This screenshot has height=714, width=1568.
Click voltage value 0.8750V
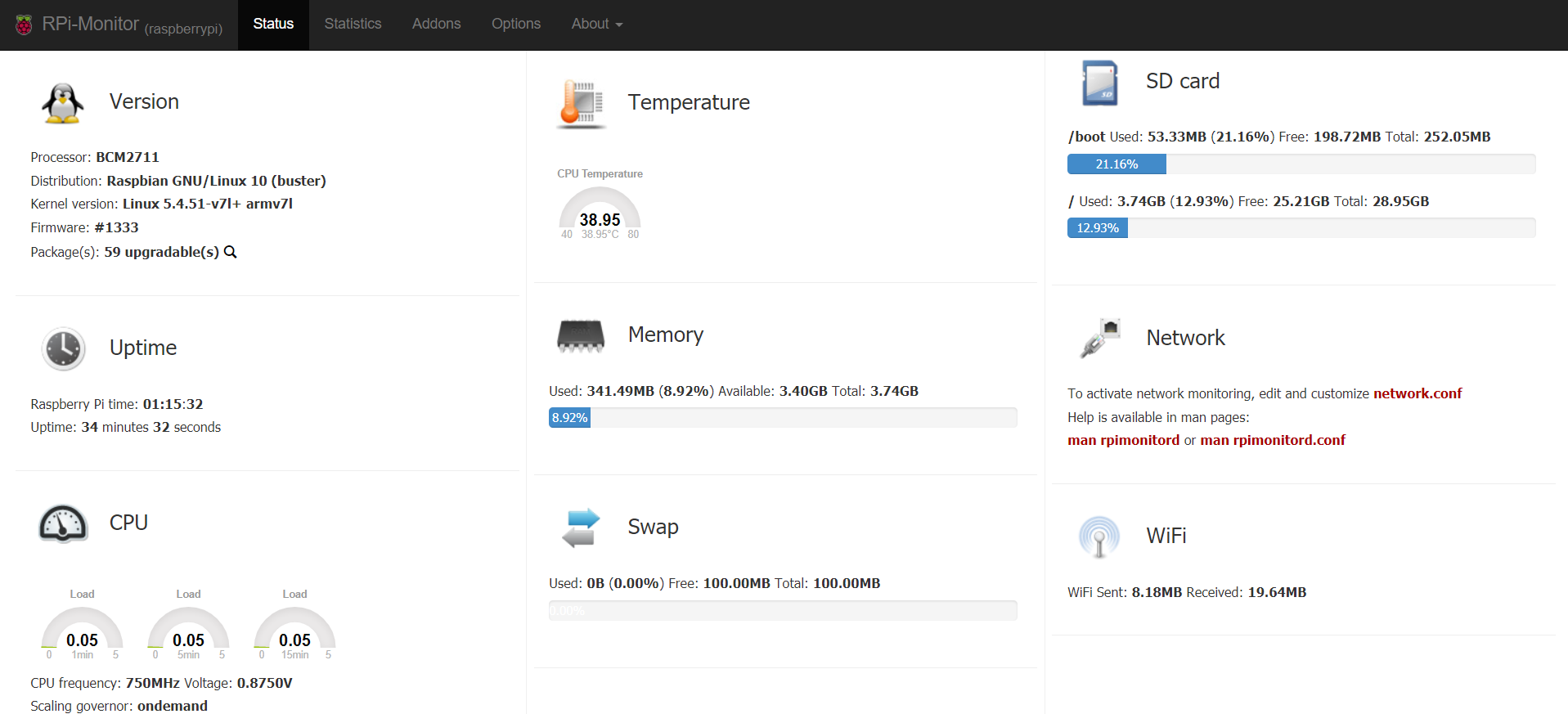tap(264, 683)
